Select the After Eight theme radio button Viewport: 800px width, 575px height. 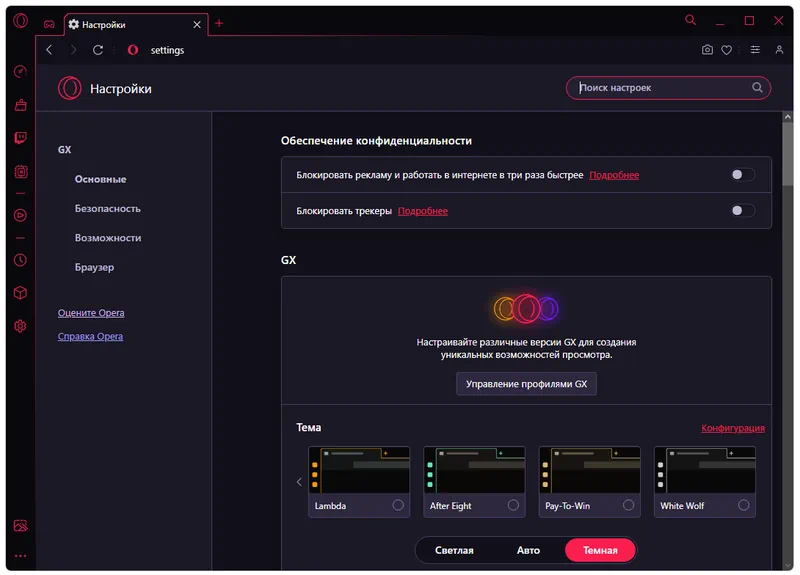coord(513,505)
